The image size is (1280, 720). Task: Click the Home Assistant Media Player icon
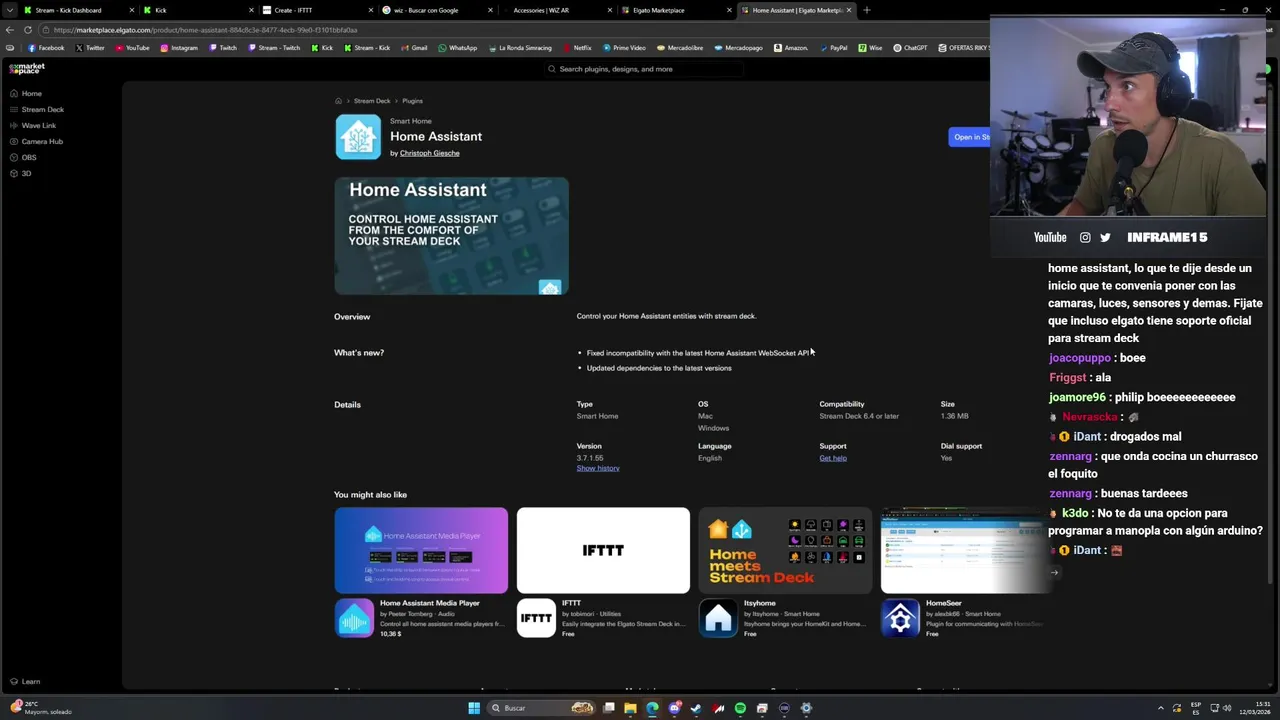pos(354,618)
